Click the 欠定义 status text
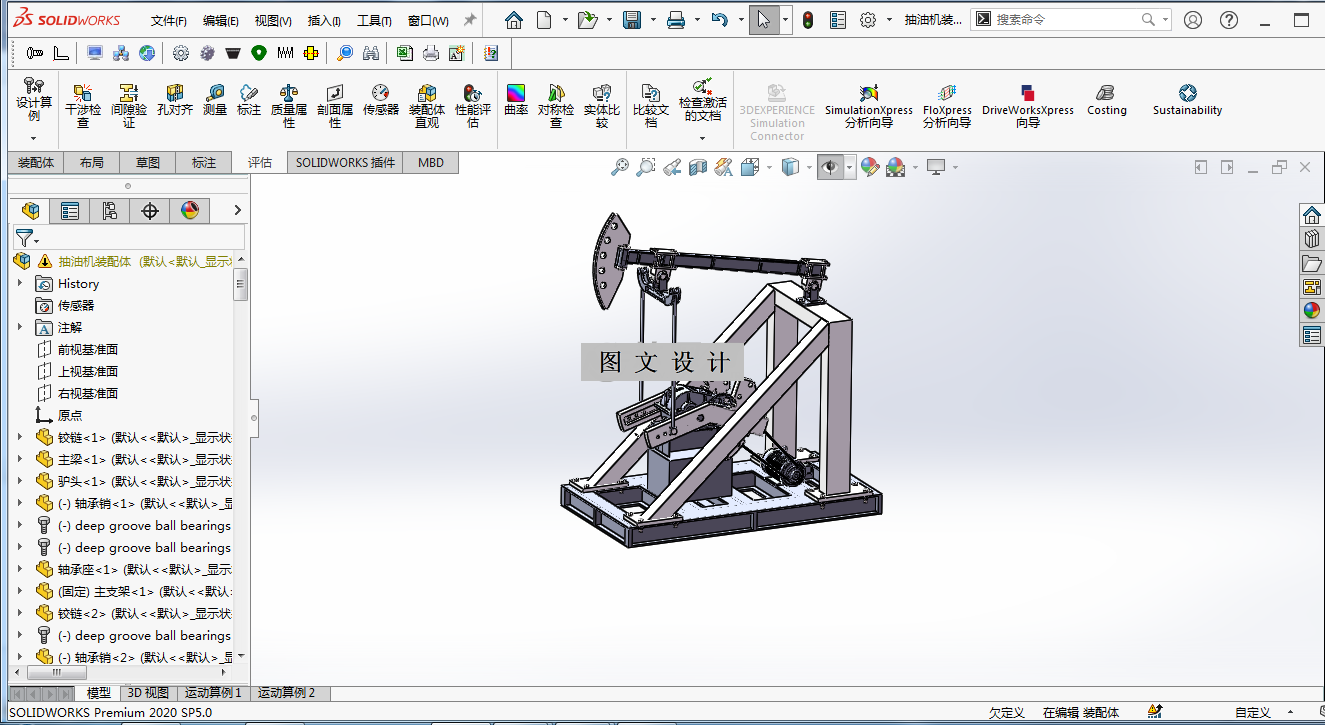This screenshot has height=725, width=1325. (1007, 713)
